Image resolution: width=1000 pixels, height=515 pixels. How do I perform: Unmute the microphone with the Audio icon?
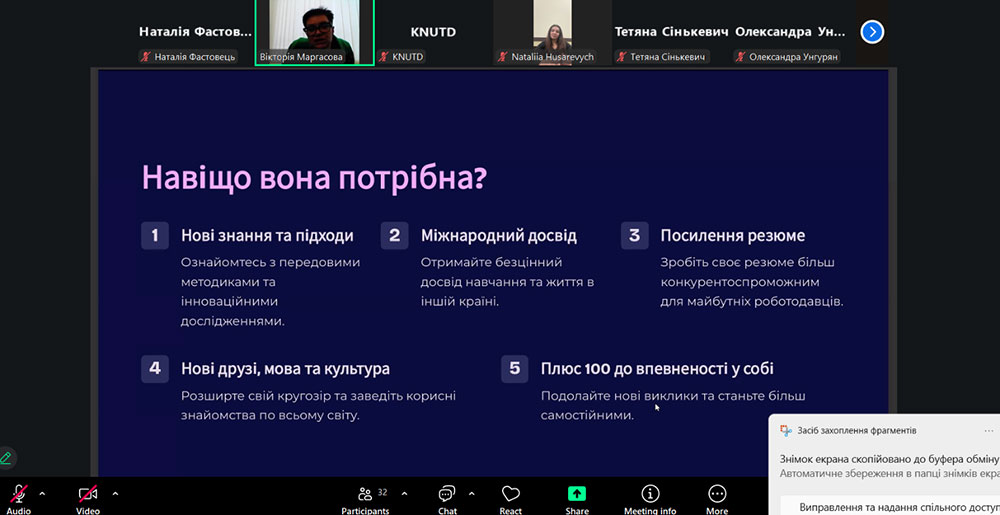click(18, 494)
